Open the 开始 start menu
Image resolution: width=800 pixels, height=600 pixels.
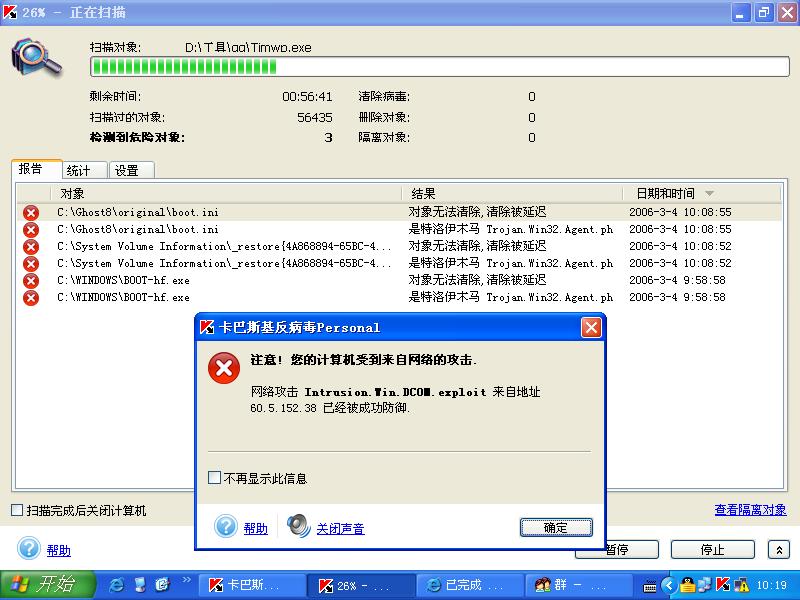47,585
